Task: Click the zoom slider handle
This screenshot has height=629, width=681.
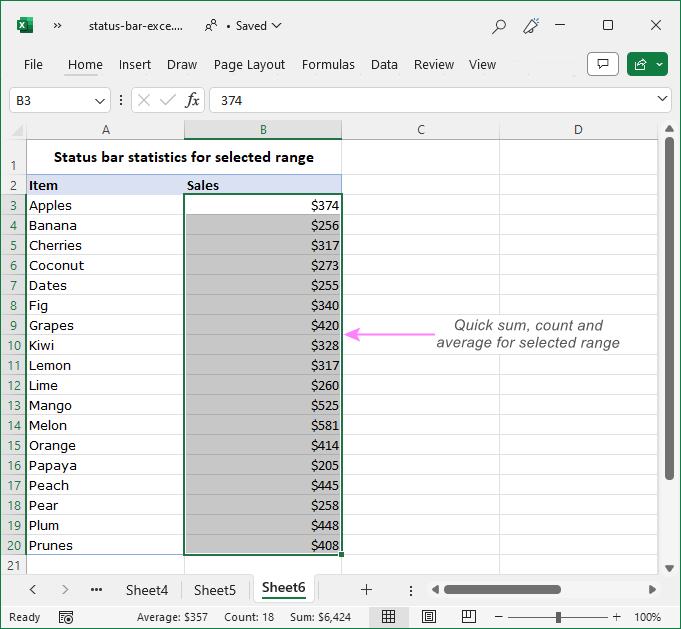Action: (558, 617)
